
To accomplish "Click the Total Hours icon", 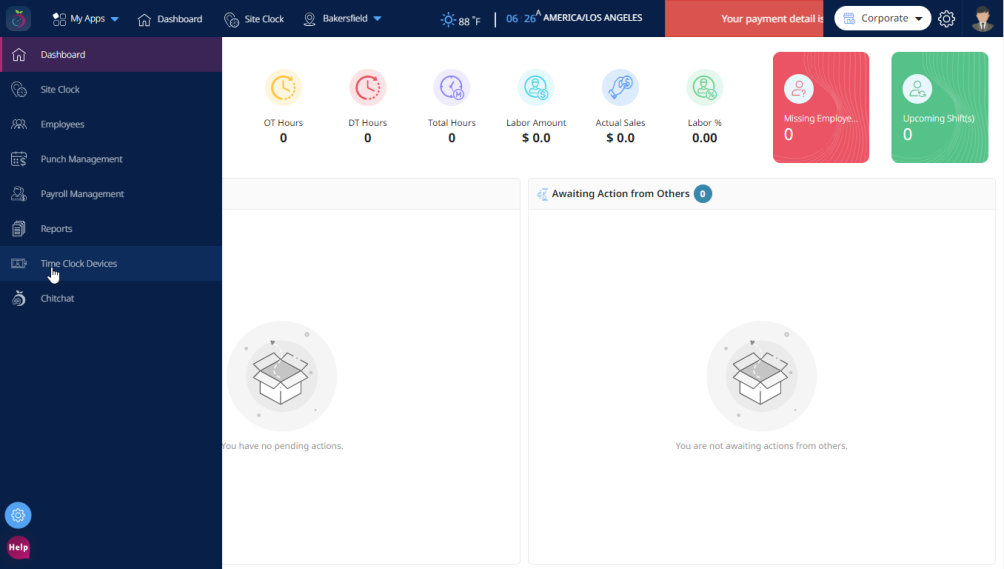I will click(x=451, y=88).
